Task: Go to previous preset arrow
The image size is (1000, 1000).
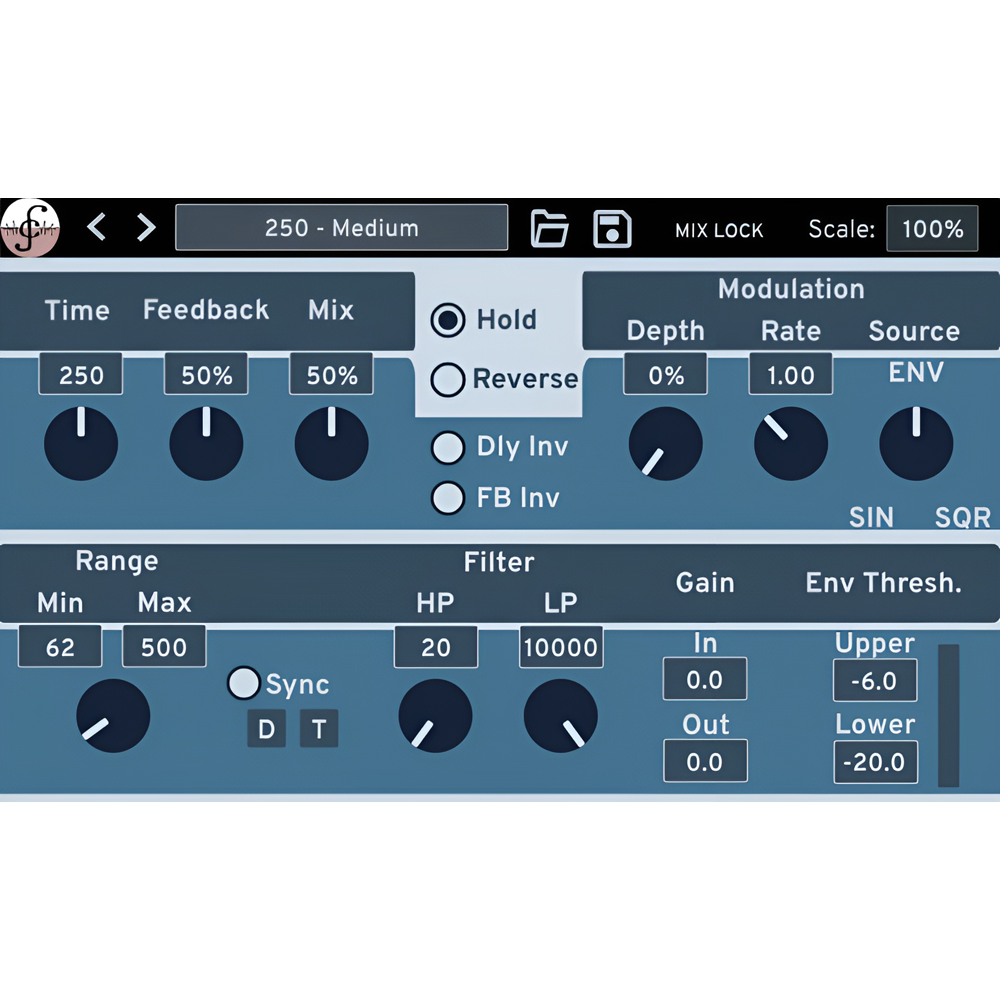Action: coord(97,228)
